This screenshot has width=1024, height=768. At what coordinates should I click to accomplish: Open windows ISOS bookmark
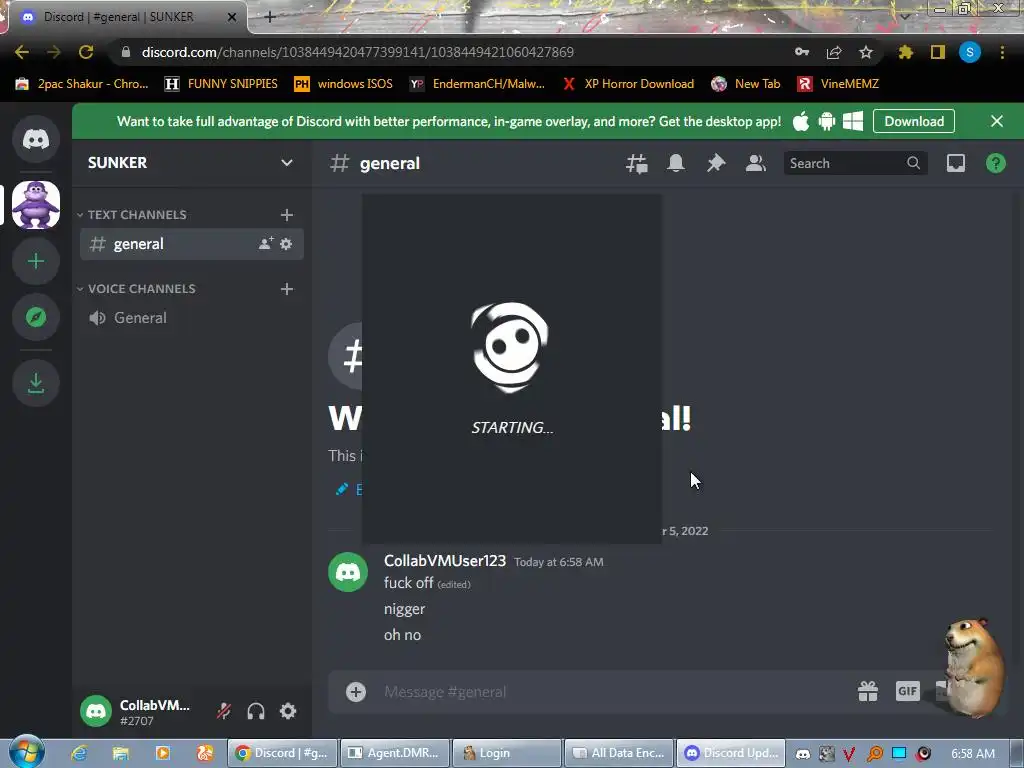[x=344, y=84]
